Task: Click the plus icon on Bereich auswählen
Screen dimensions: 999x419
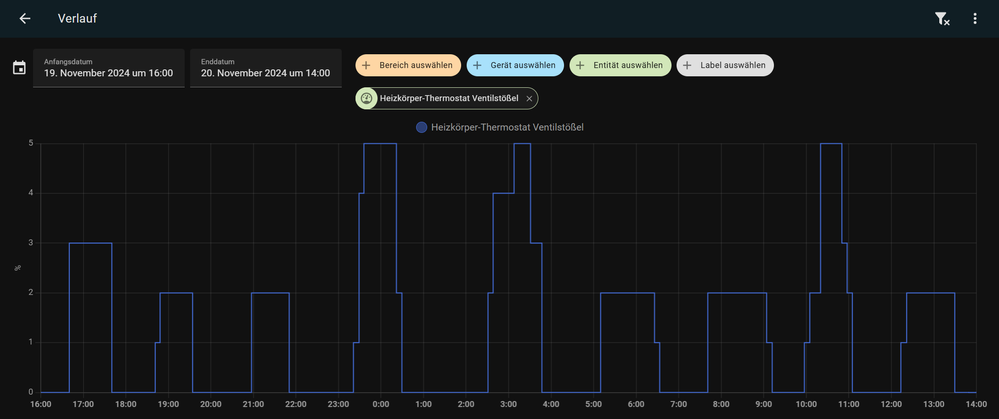Action: 367,65
